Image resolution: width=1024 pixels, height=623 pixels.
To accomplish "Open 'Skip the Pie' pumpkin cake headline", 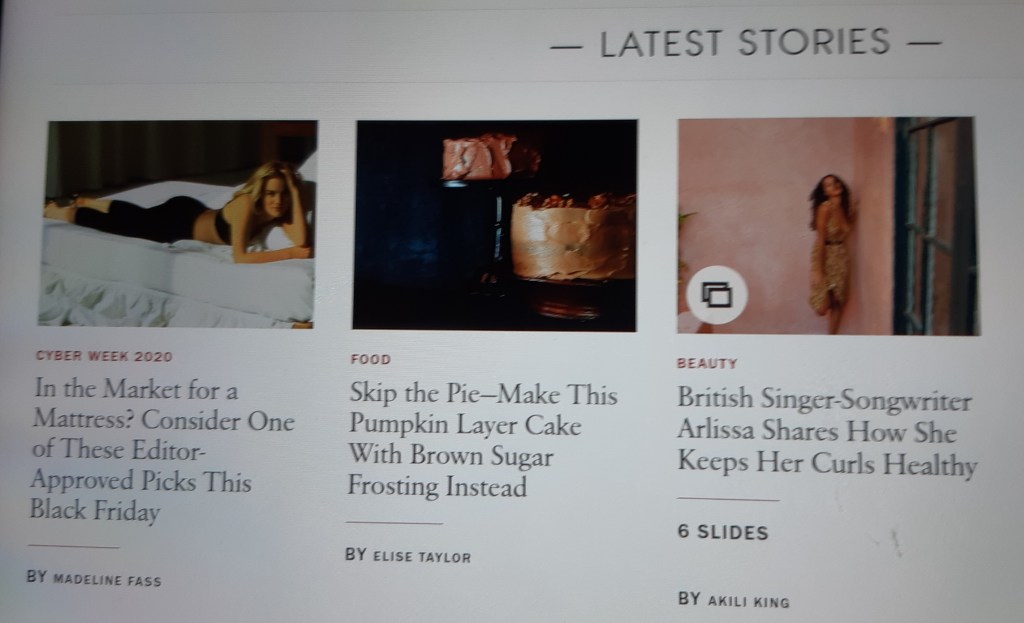I will tap(483, 439).
